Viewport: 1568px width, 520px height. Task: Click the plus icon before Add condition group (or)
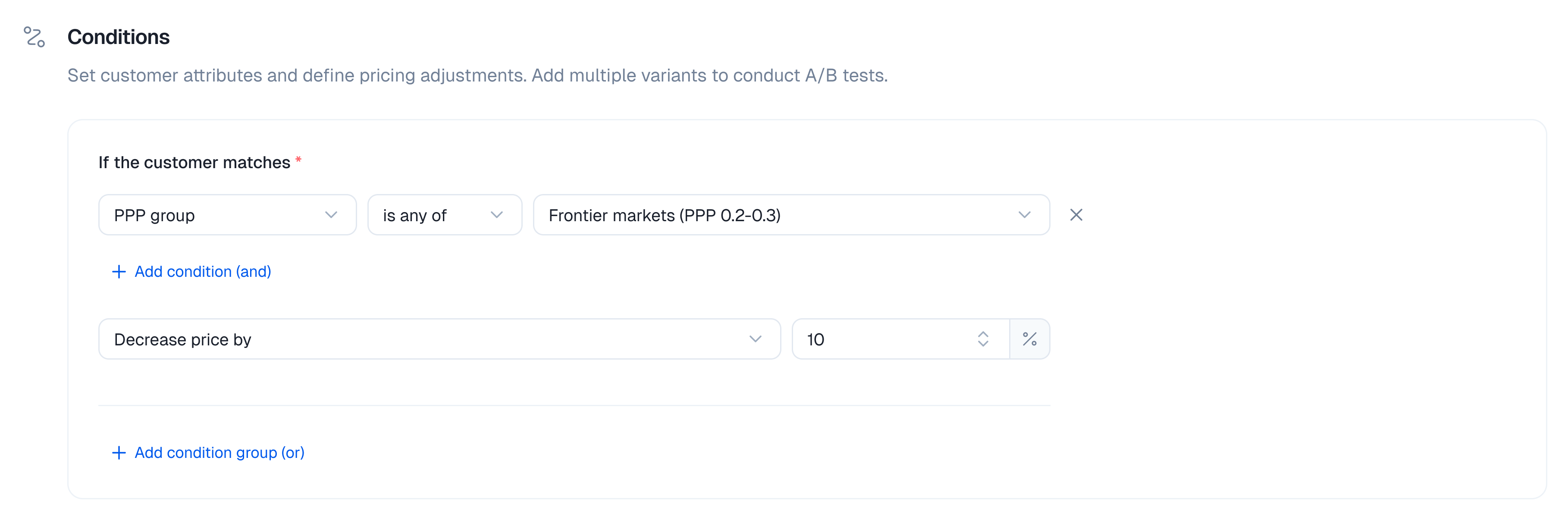119,452
